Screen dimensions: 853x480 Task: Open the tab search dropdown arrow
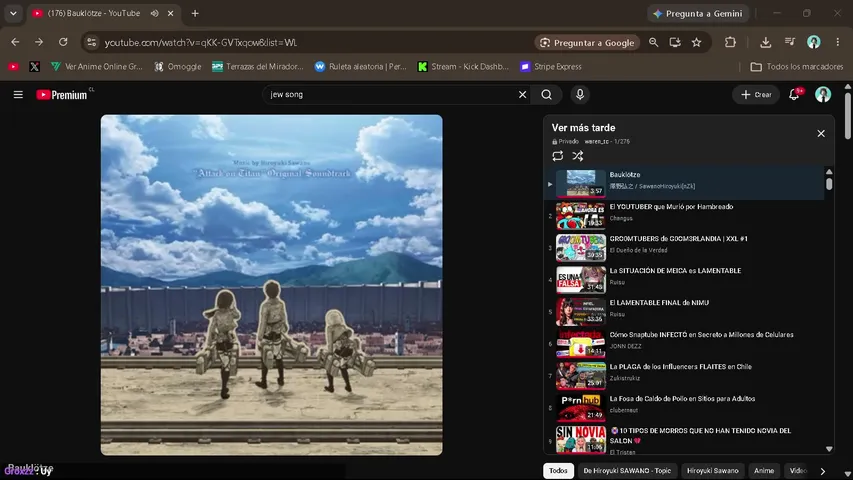point(13,13)
